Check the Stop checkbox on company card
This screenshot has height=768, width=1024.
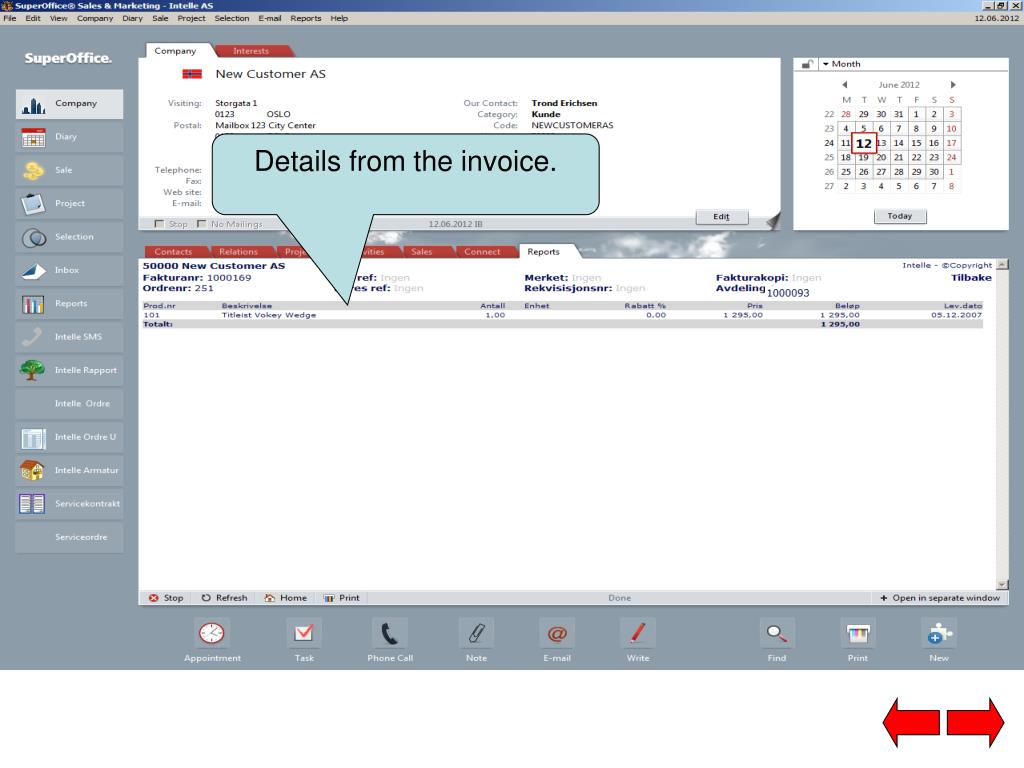coord(159,224)
